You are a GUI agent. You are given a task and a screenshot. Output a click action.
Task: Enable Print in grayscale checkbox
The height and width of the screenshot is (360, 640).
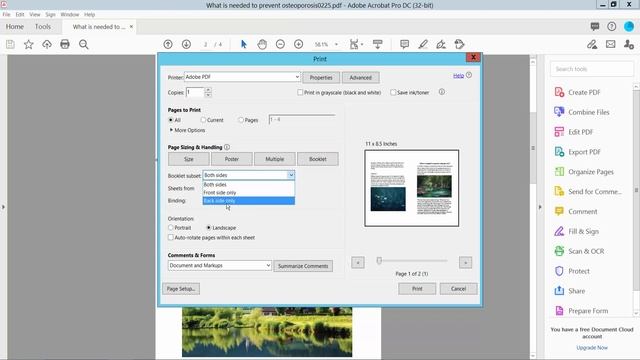300,93
